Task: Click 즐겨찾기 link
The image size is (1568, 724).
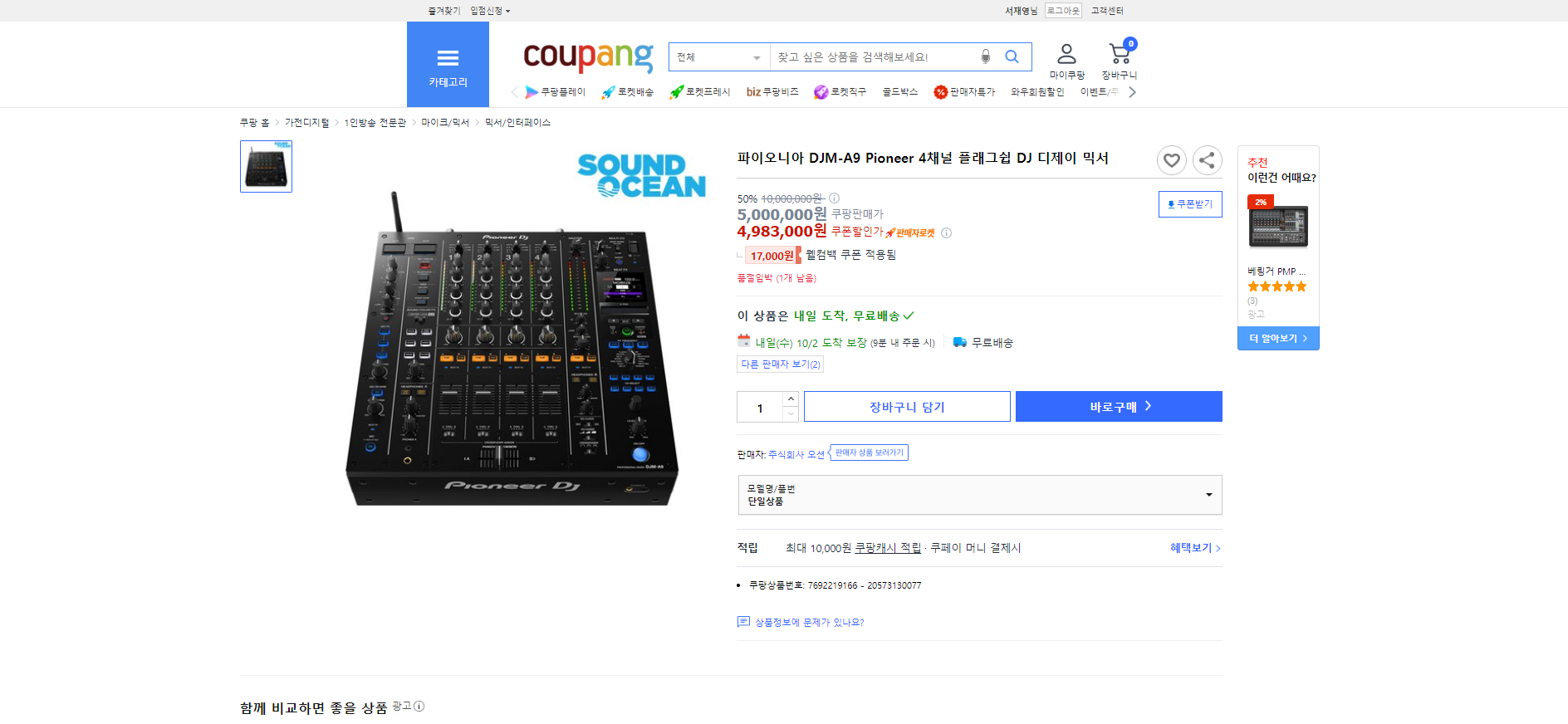Action: click(444, 11)
